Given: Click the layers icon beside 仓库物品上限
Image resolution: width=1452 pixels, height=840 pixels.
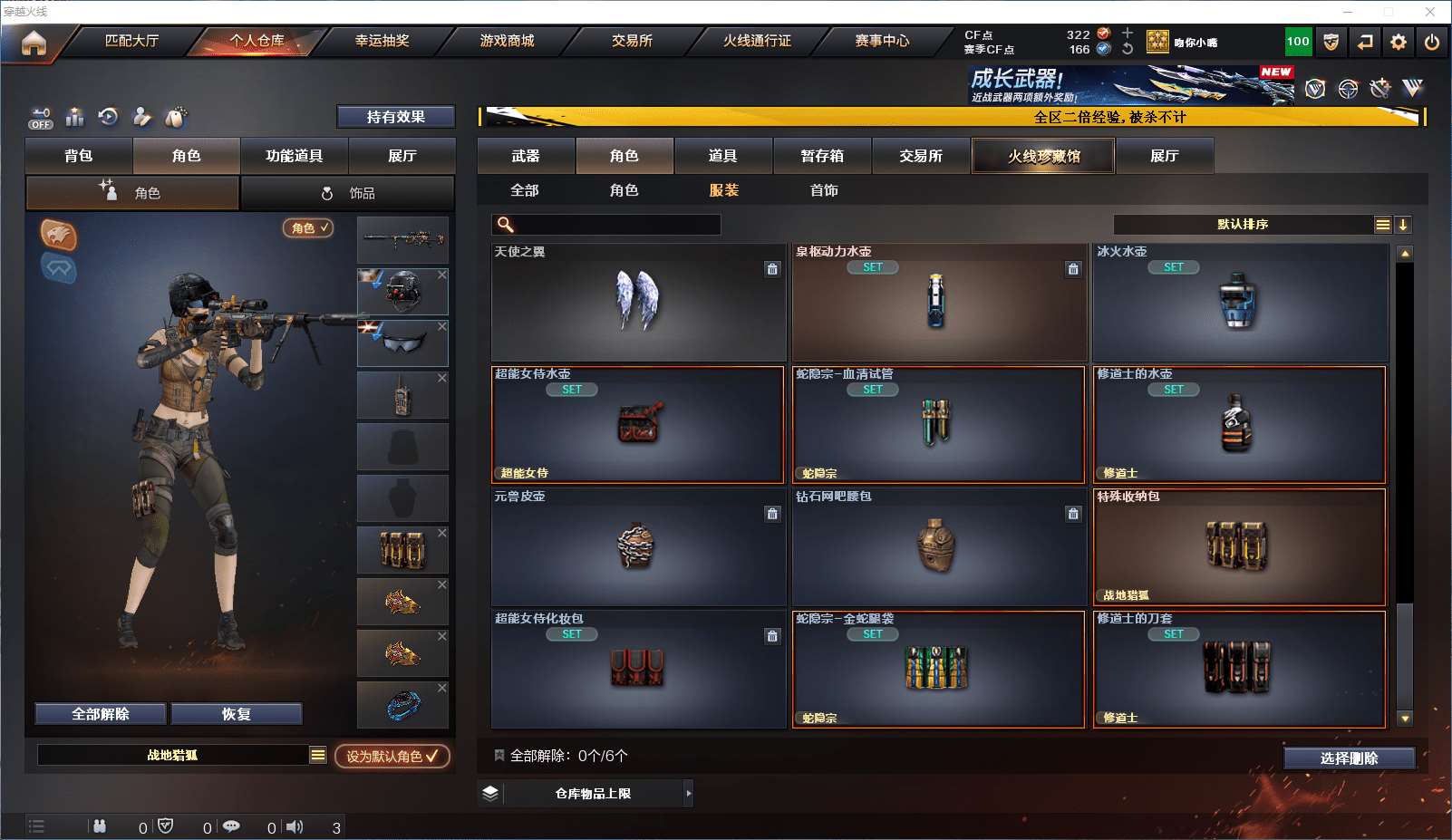Looking at the screenshot, I should (x=490, y=793).
